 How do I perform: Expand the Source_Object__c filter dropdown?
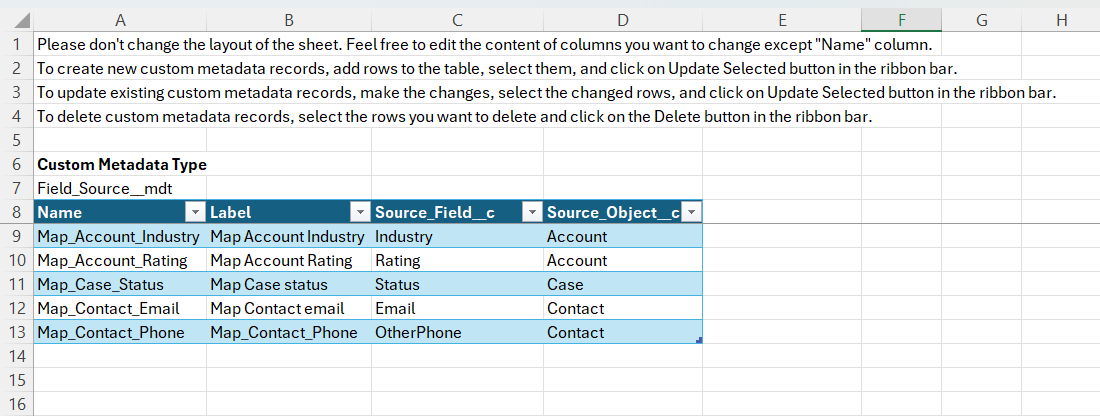tap(690, 213)
